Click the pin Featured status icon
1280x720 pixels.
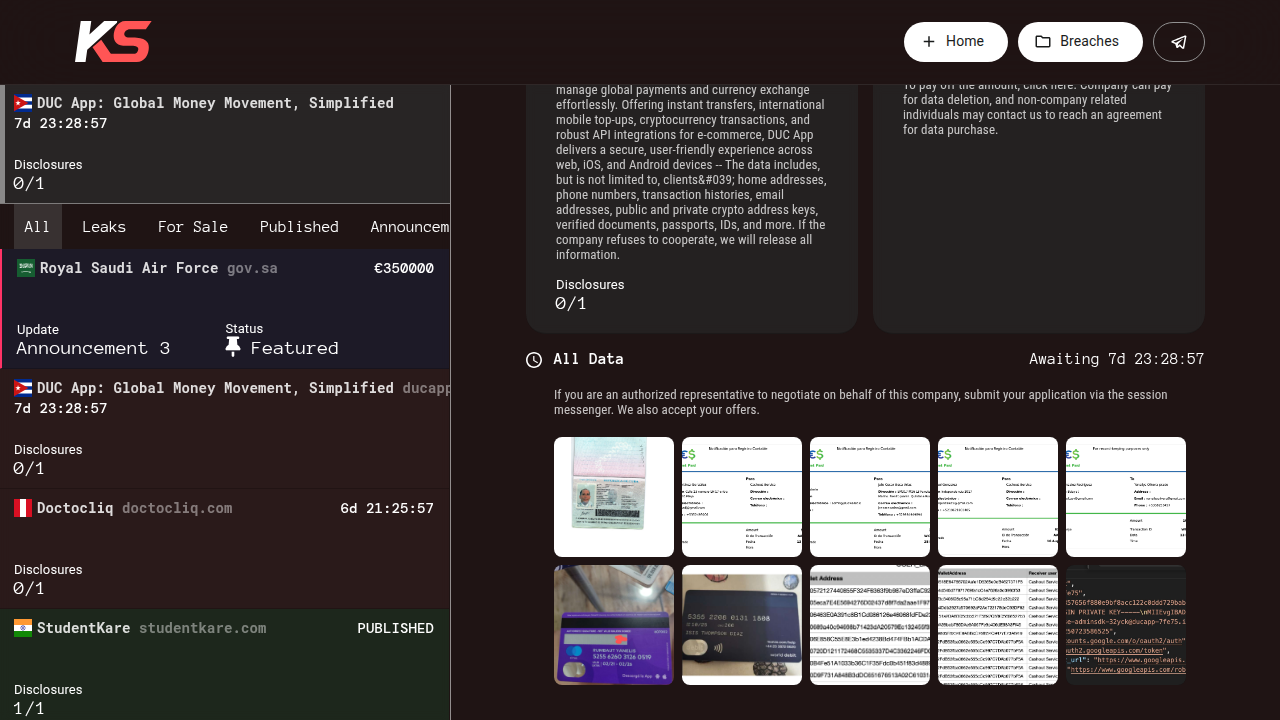point(233,347)
